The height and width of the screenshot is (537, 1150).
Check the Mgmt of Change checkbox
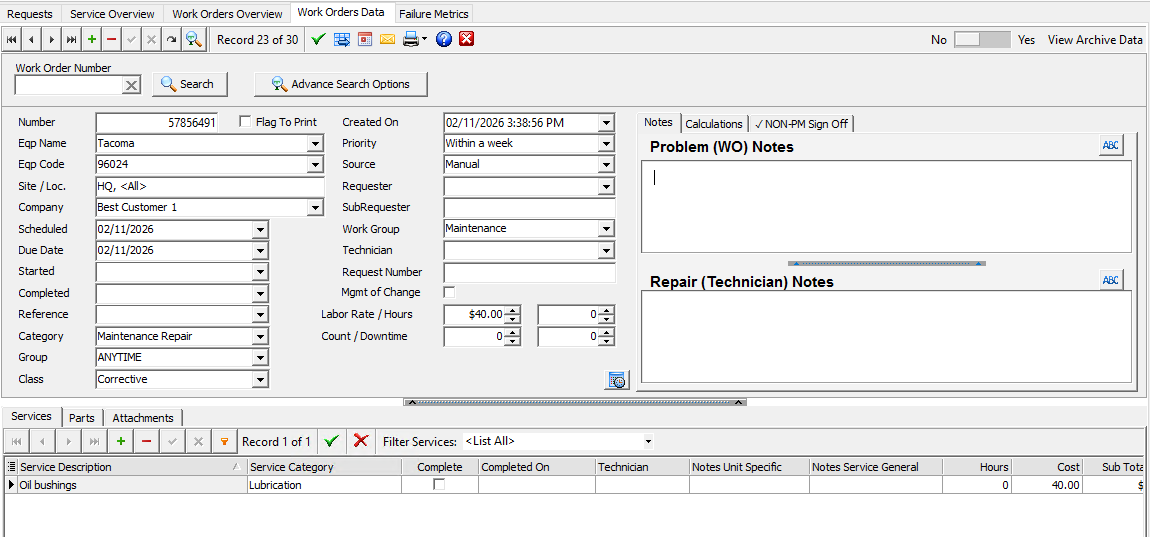(449, 292)
